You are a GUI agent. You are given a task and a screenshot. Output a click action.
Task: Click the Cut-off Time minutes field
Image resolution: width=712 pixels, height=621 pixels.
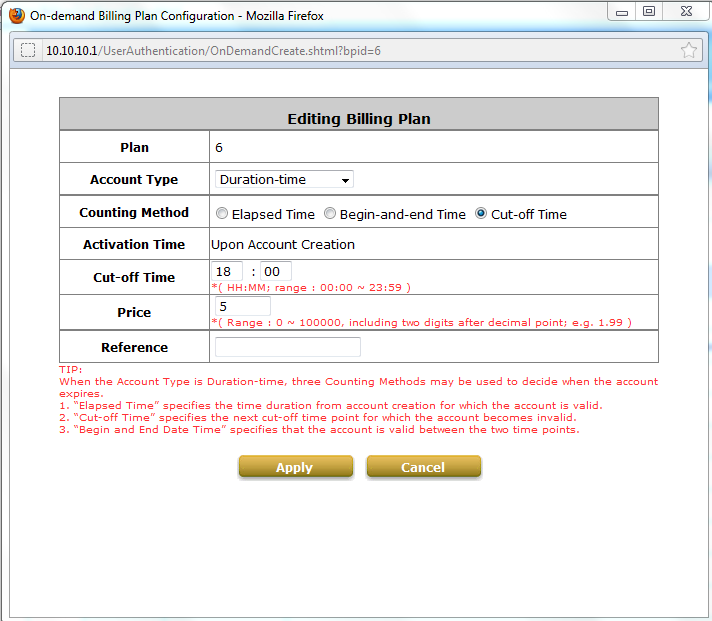[x=276, y=271]
